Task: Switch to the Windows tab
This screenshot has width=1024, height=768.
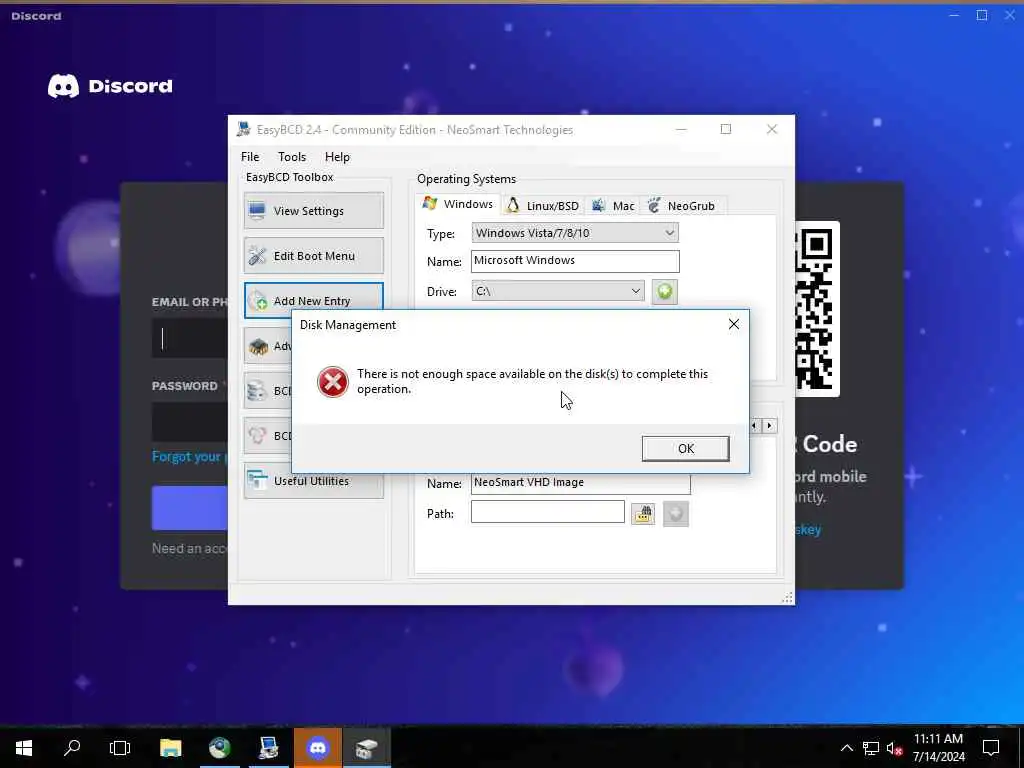Action: point(458,204)
